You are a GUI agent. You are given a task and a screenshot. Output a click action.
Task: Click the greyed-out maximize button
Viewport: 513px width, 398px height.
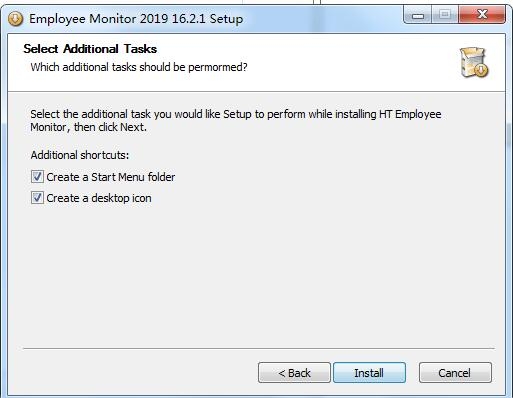[x=445, y=15]
